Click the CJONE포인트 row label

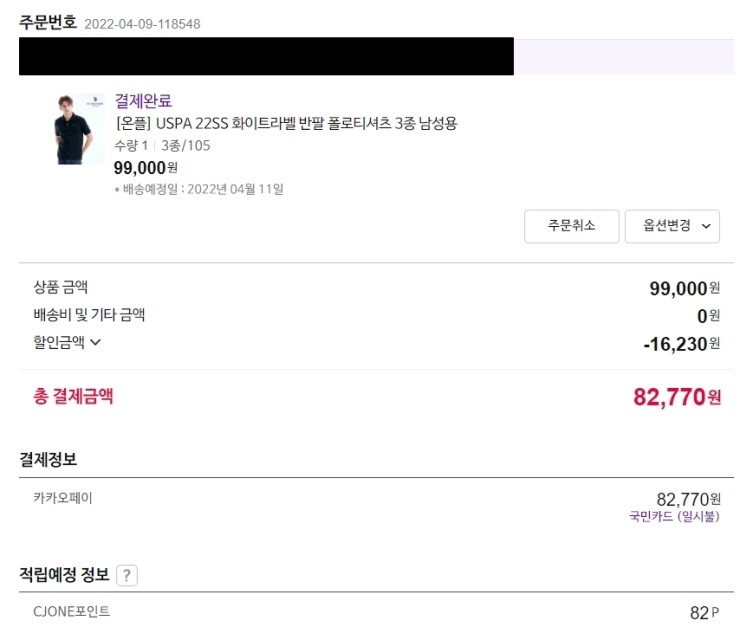coord(72,611)
